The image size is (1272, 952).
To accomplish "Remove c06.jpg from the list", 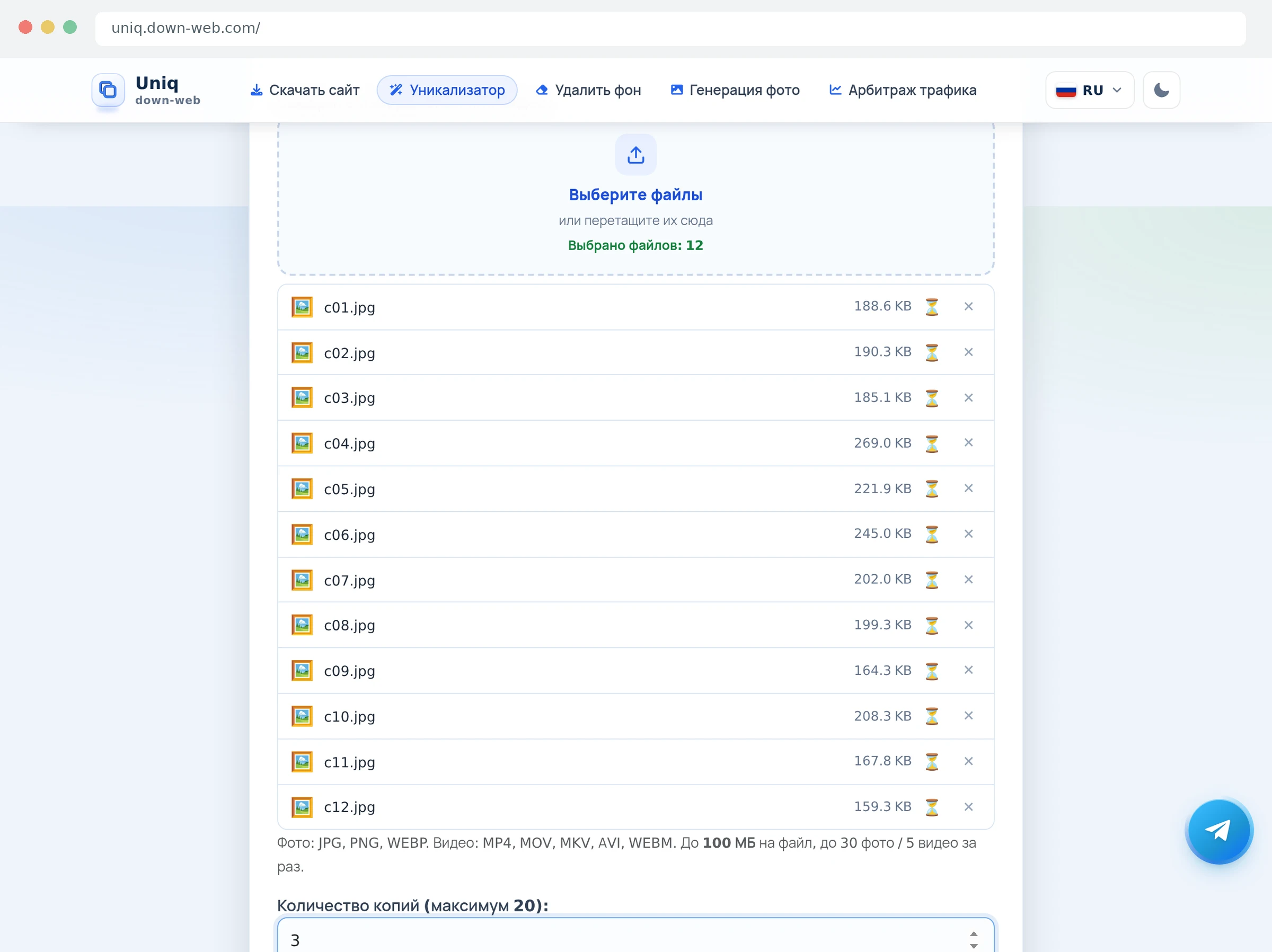I will pos(968,534).
